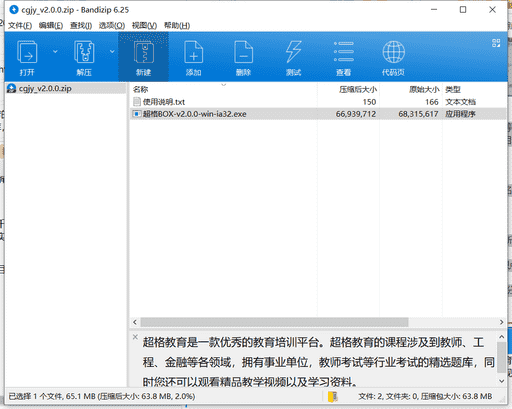Click right arrow of horizontal scrollbar
This screenshot has width=512, height=409.
point(501,322)
